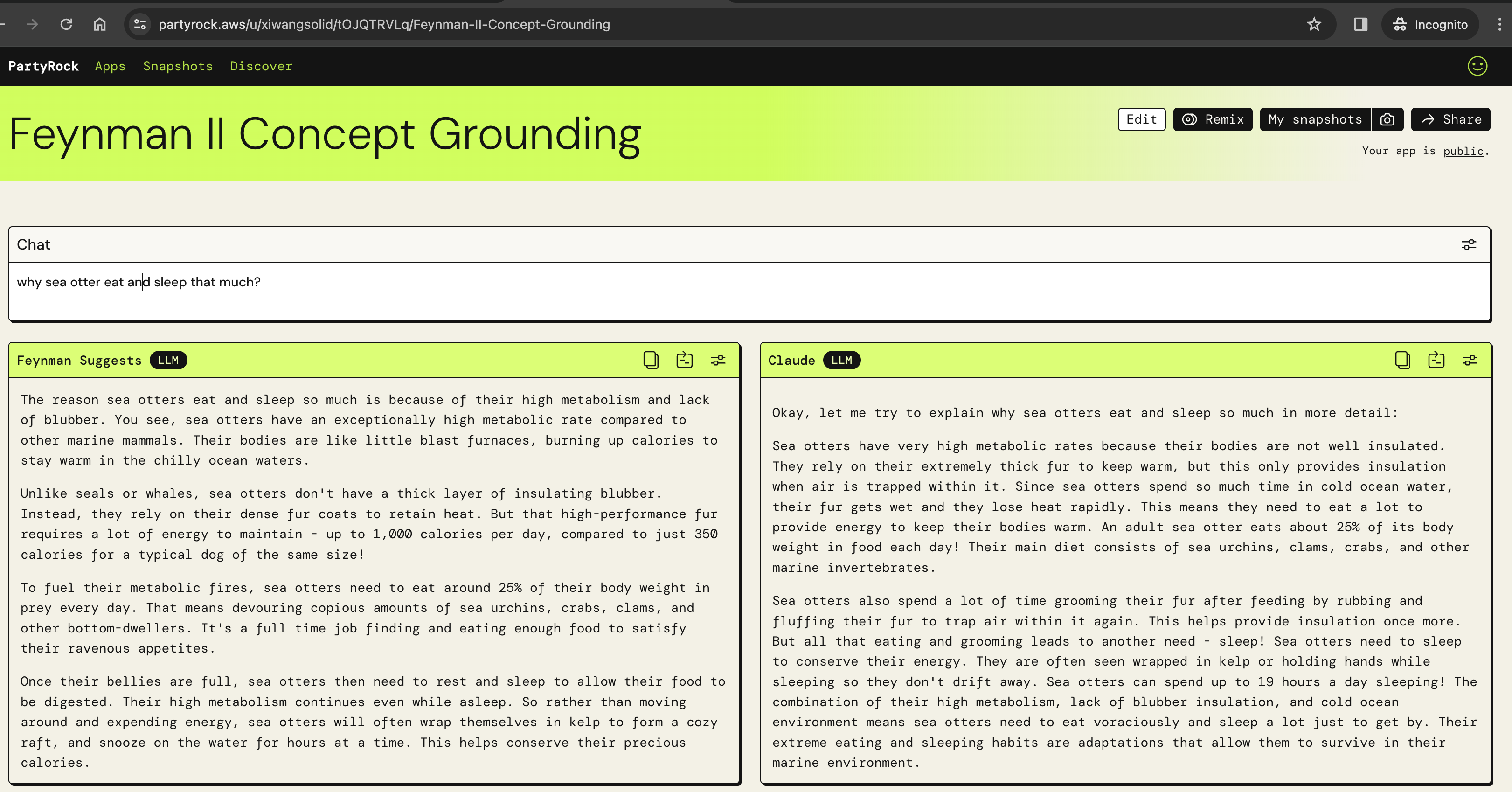Bookmark this page with the star icon

[1314, 24]
